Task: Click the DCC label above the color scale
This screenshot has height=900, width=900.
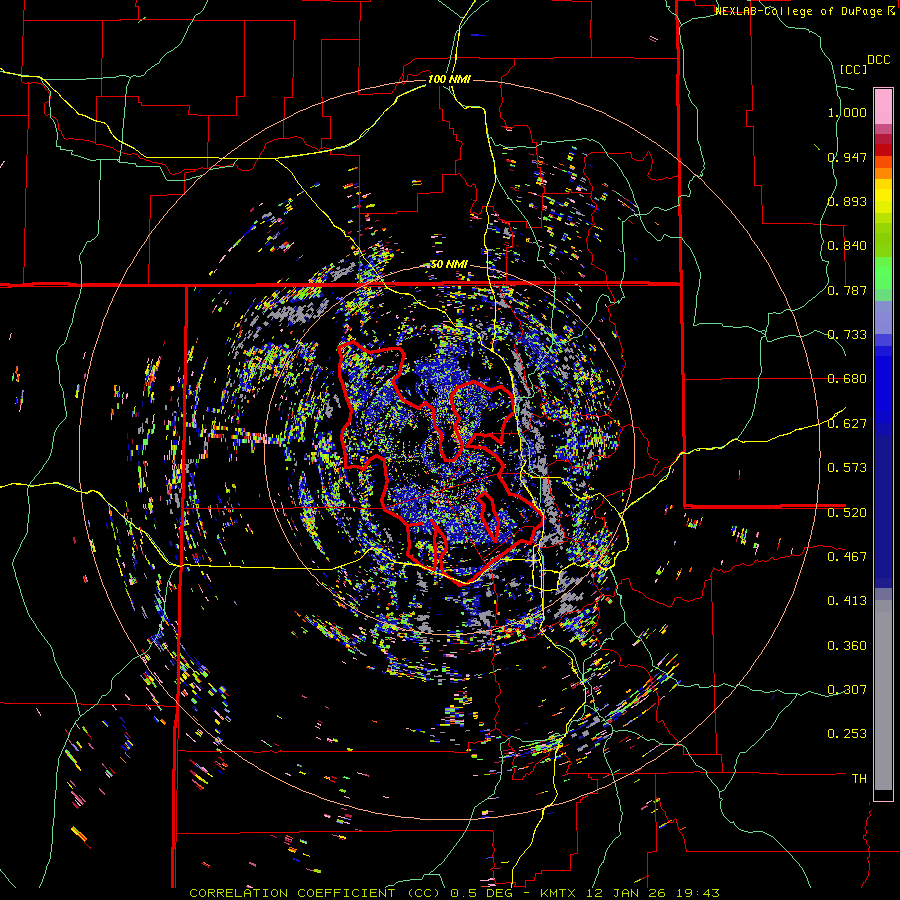Action: point(878,60)
